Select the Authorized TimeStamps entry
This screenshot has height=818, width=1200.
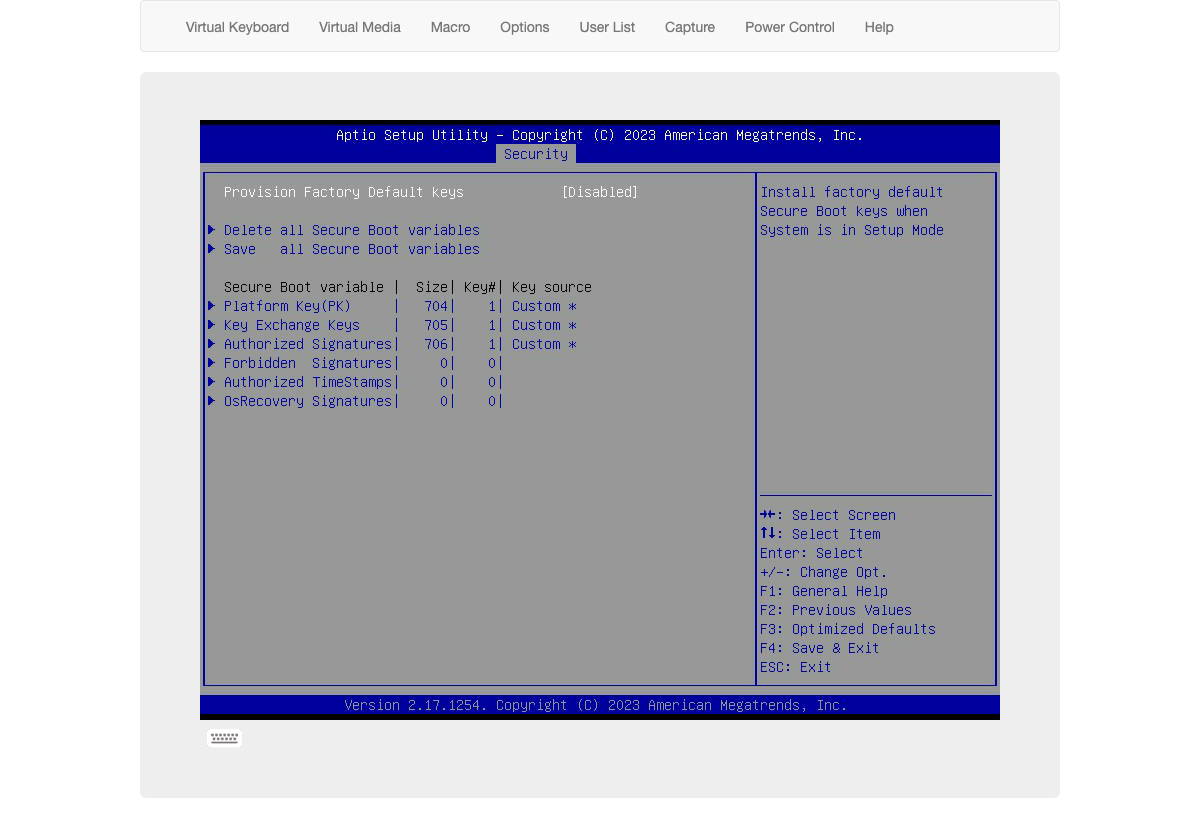[308, 382]
